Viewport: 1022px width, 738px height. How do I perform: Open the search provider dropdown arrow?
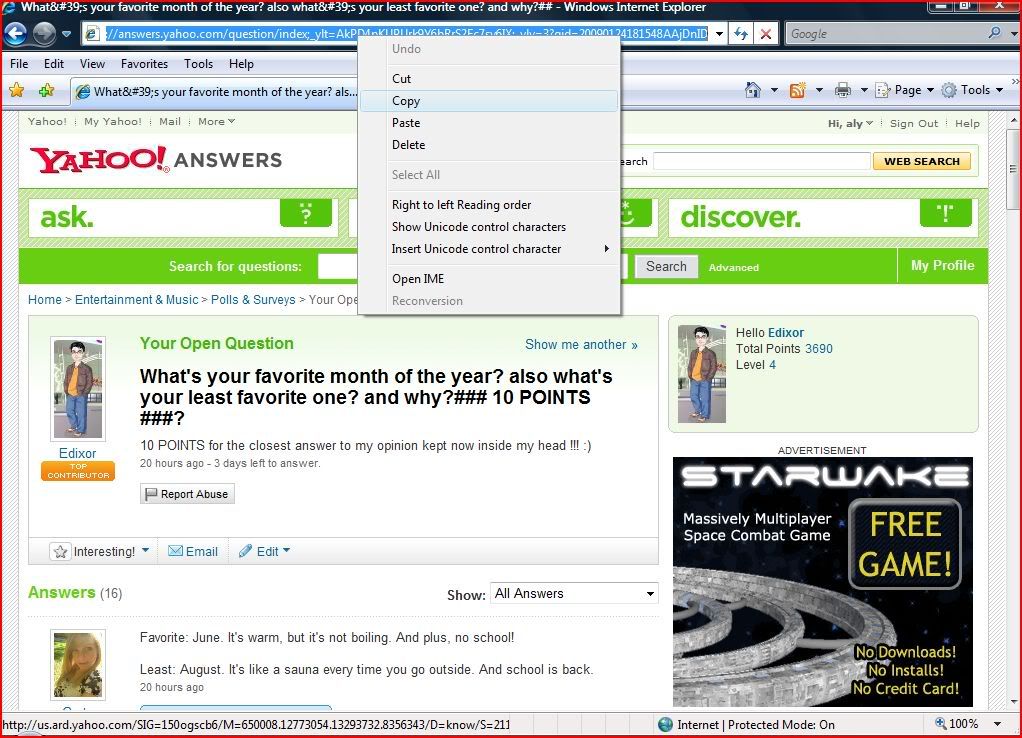1013,33
